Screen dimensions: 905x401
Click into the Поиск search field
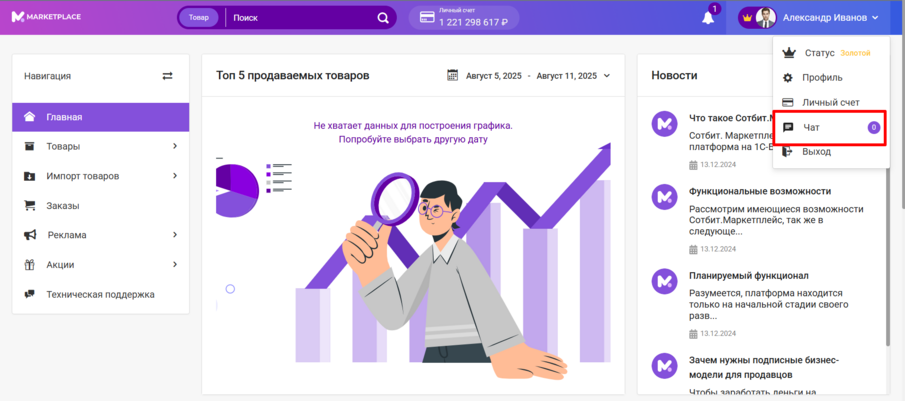300,18
